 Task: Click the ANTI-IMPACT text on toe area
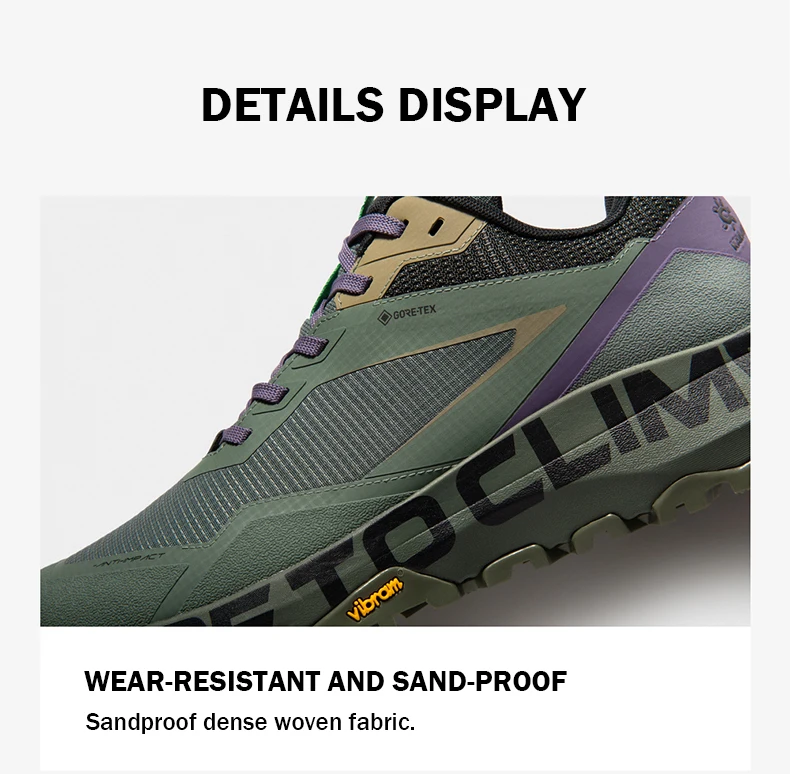[130, 559]
